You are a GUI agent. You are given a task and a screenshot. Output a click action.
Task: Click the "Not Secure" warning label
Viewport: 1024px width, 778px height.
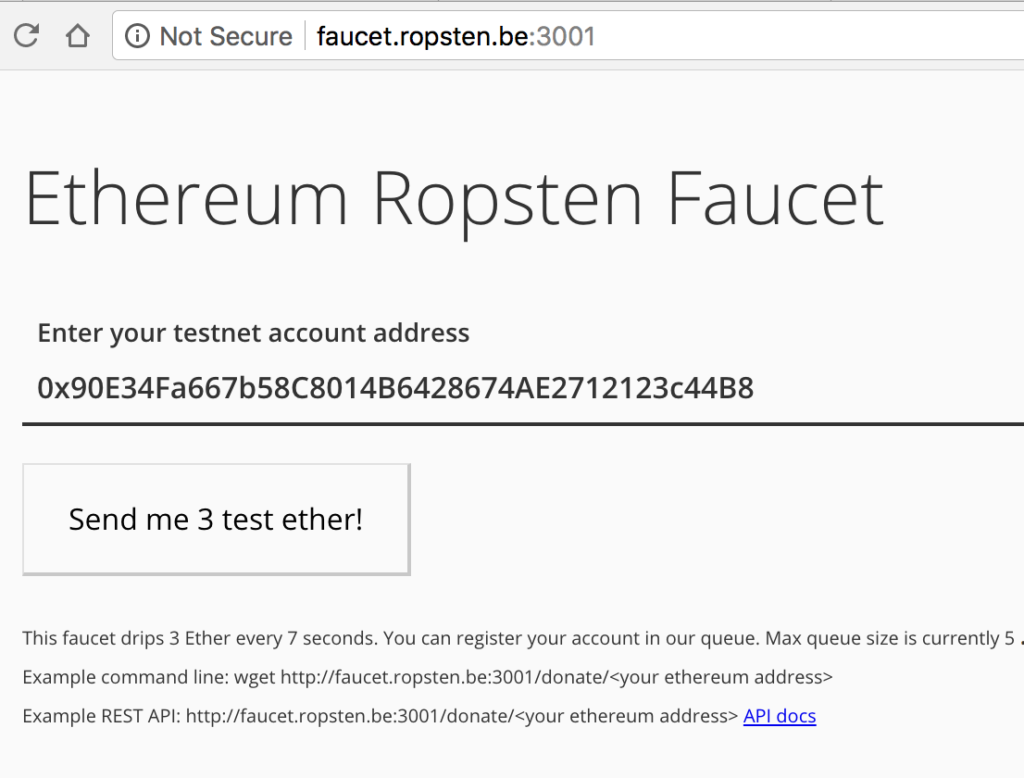[225, 37]
